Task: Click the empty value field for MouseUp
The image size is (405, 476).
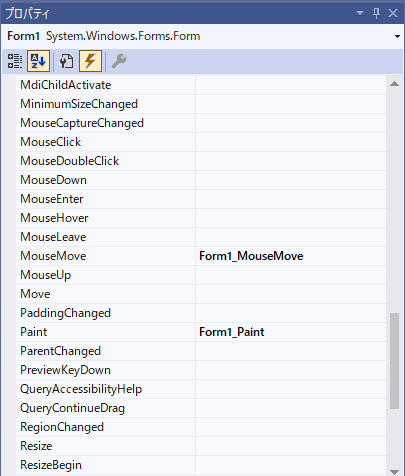Action: coord(291,275)
